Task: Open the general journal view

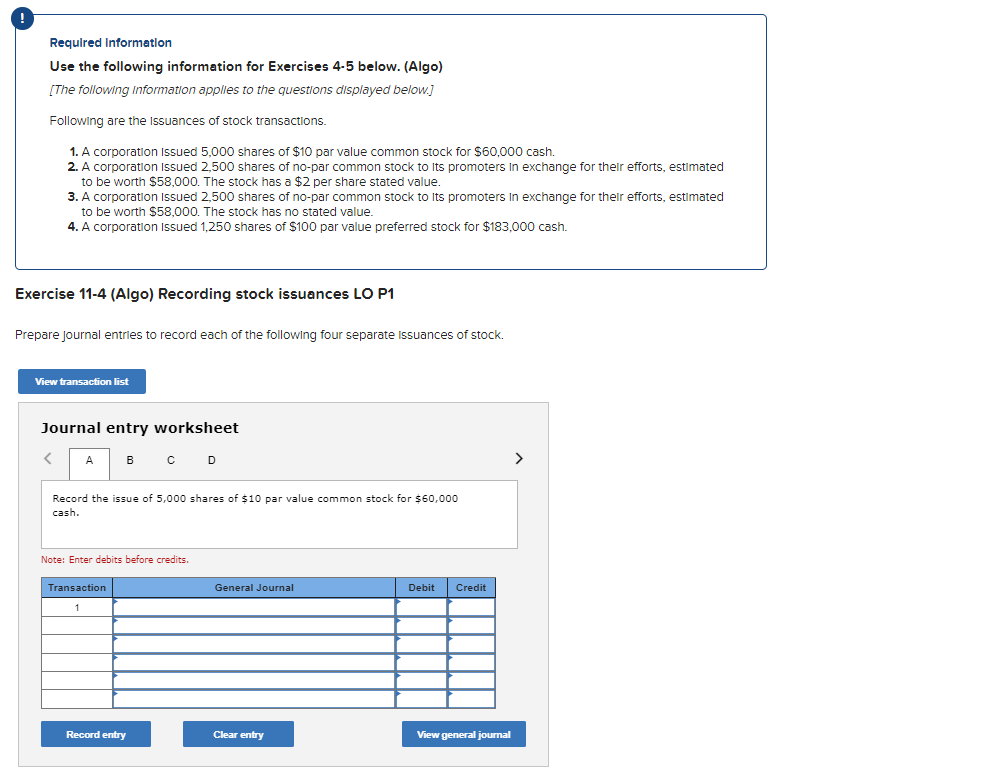Action: click(463, 733)
